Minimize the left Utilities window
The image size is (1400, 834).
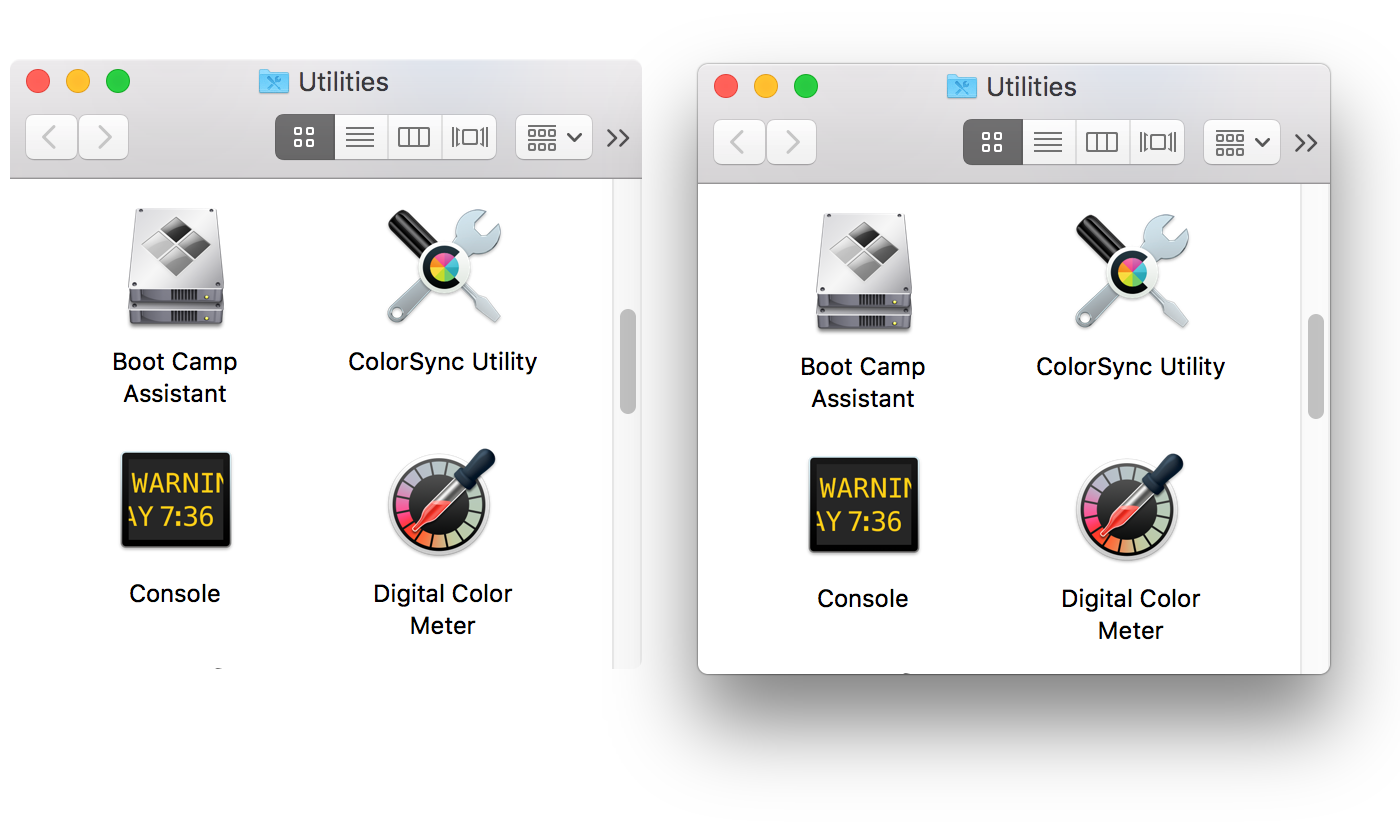click(x=78, y=81)
